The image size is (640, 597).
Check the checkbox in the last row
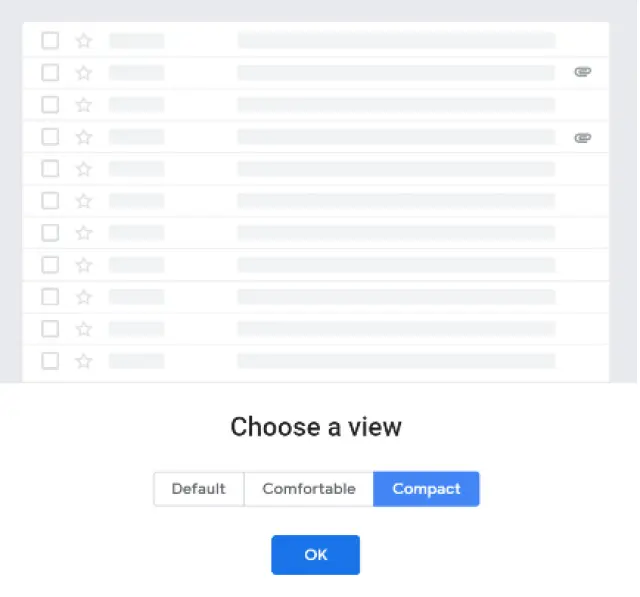tap(50, 361)
